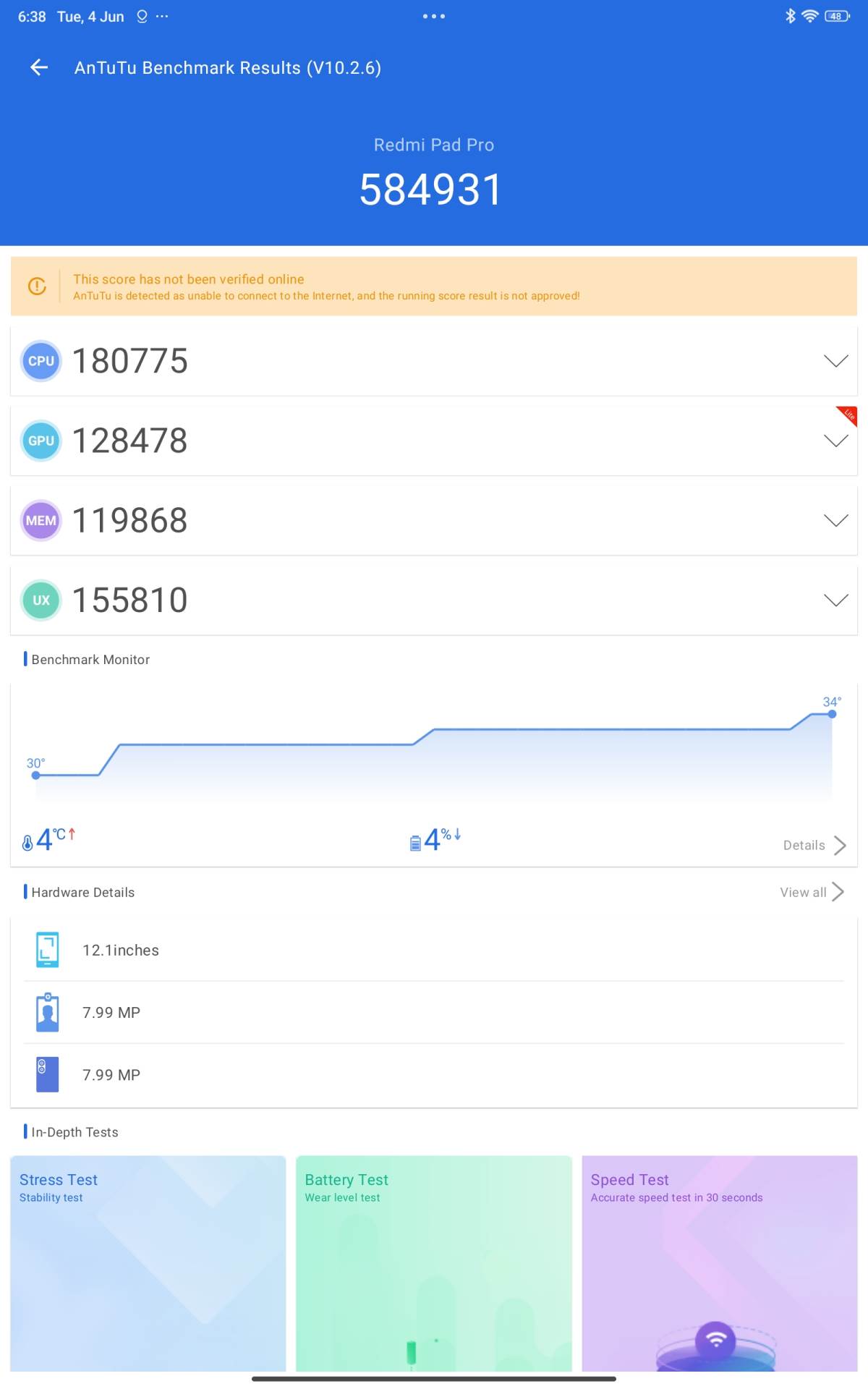Image resolution: width=868 pixels, height=1389 pixels.
Task: Expand the GPU score 128478 details
Action: (835, 441)
